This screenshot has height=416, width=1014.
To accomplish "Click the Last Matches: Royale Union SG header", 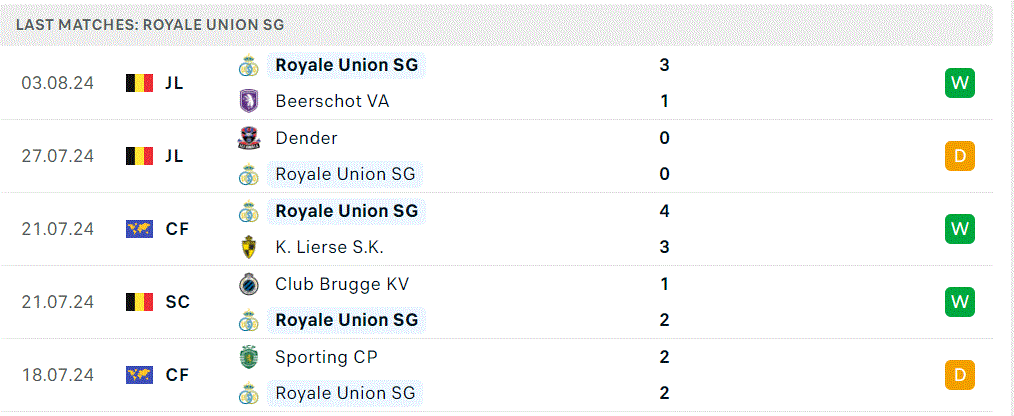I will 150,25.
